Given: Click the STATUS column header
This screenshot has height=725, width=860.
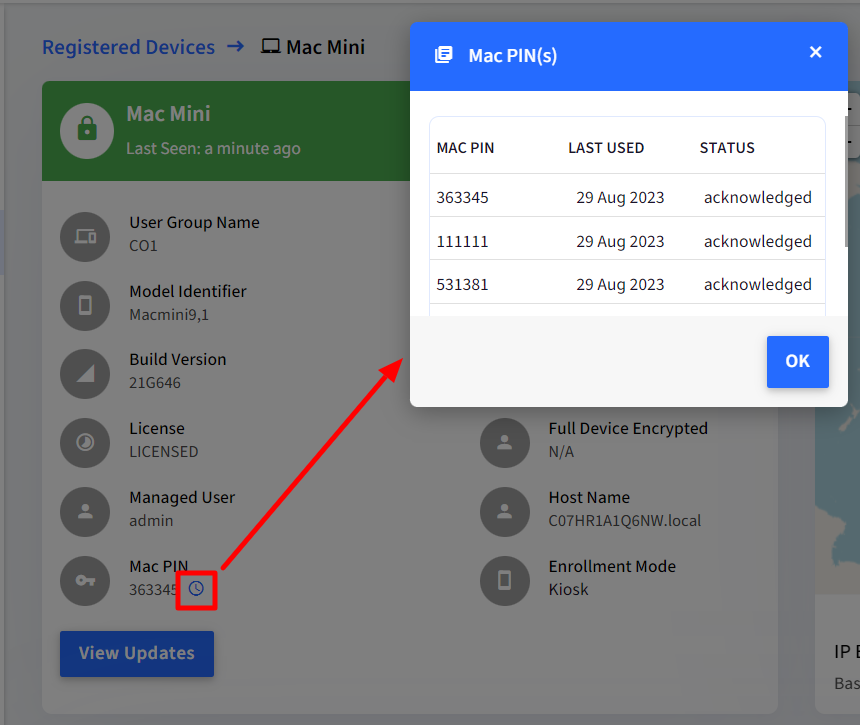Looking at the screenshot, I should pos(727,148).
